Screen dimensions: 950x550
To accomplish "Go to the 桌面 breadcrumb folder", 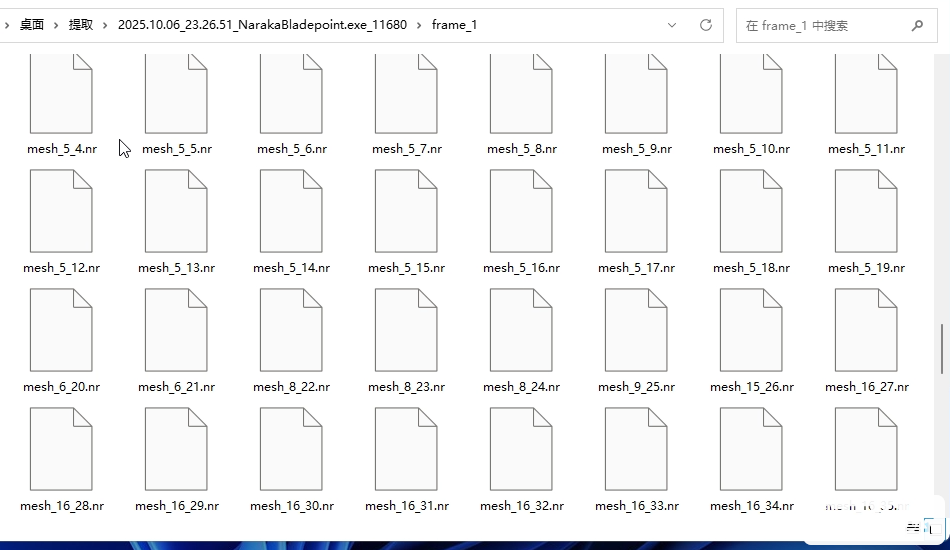I will (x=32, y=25).
